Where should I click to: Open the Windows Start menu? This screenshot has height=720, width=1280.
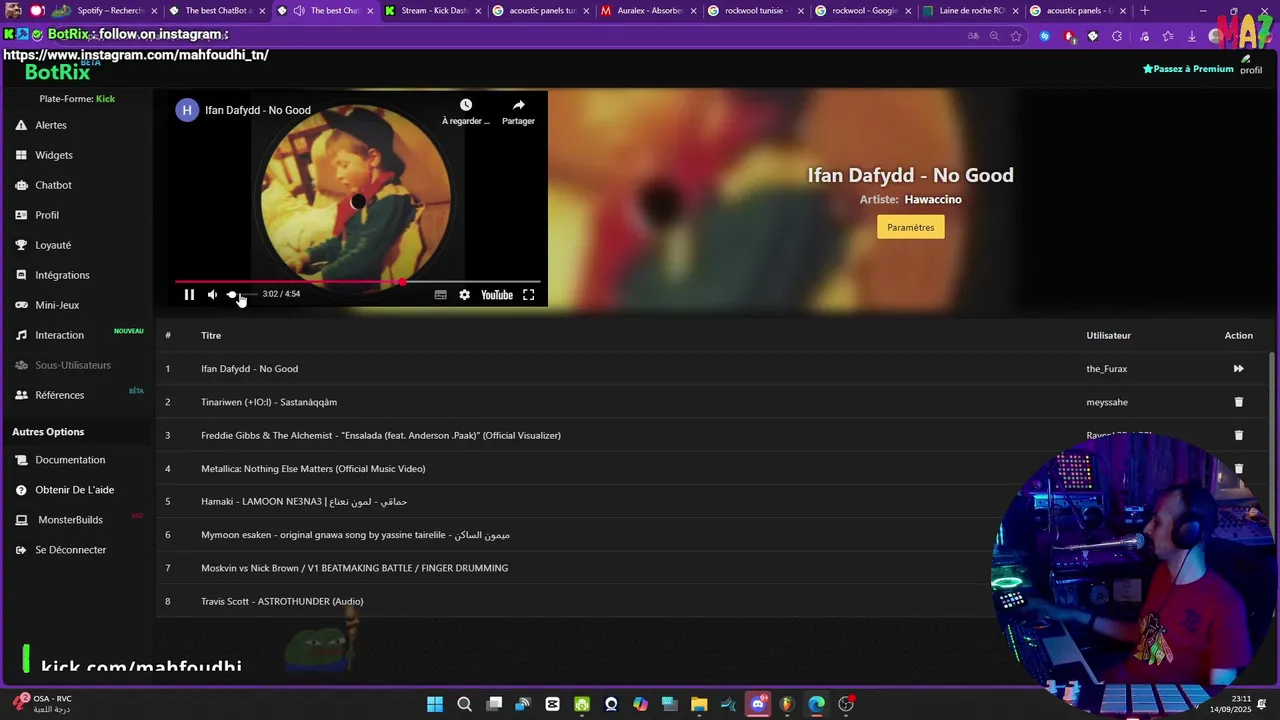coord(435,704)
